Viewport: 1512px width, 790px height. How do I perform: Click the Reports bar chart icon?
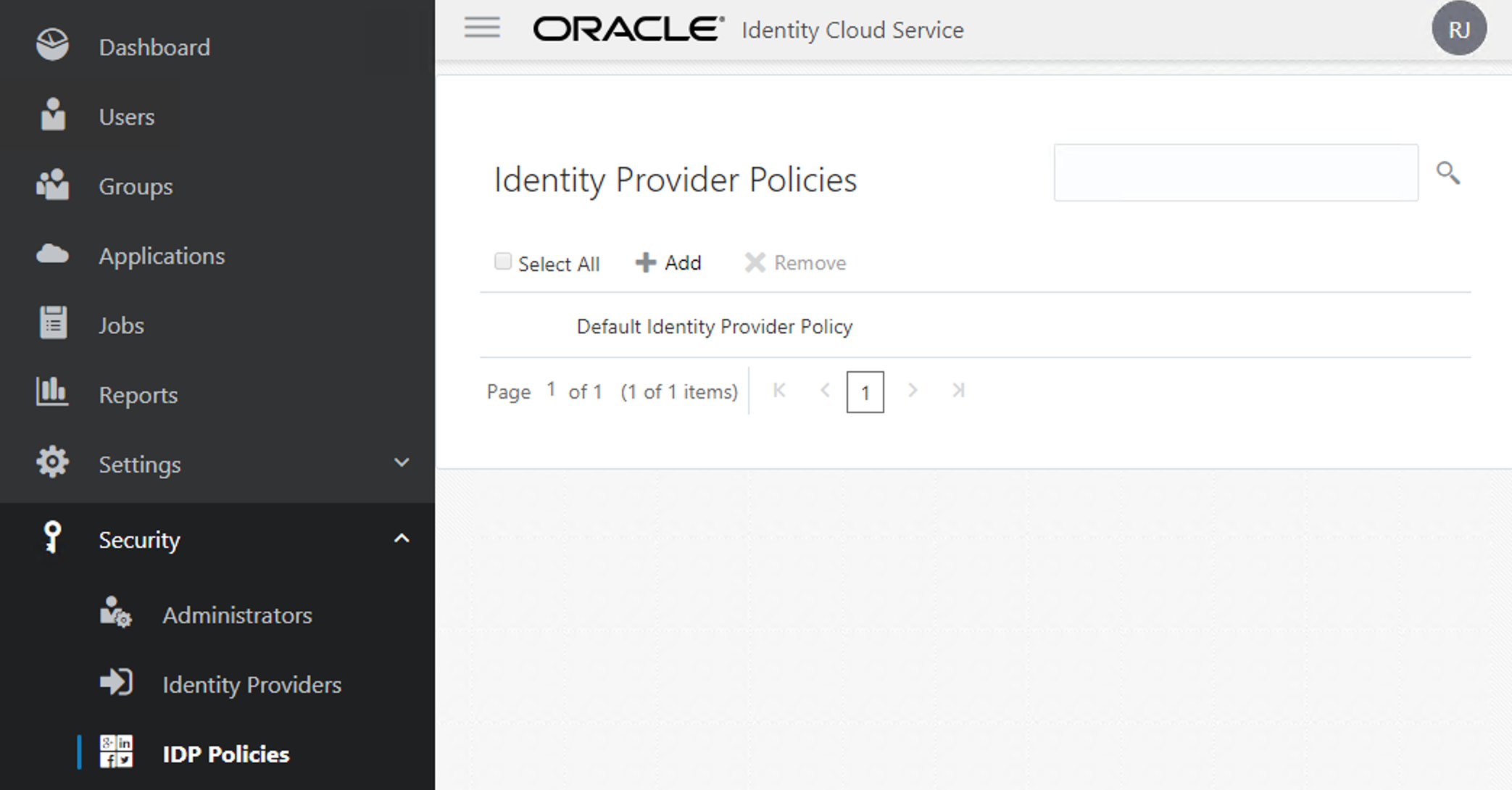click(x=52, y=392)
